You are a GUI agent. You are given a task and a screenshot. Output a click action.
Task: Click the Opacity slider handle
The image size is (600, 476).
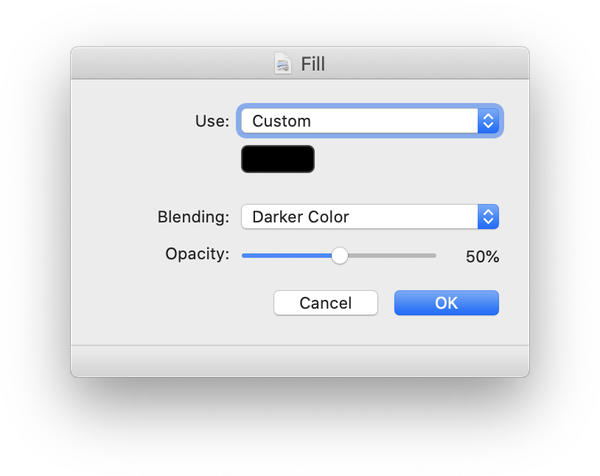pos(340,256)
